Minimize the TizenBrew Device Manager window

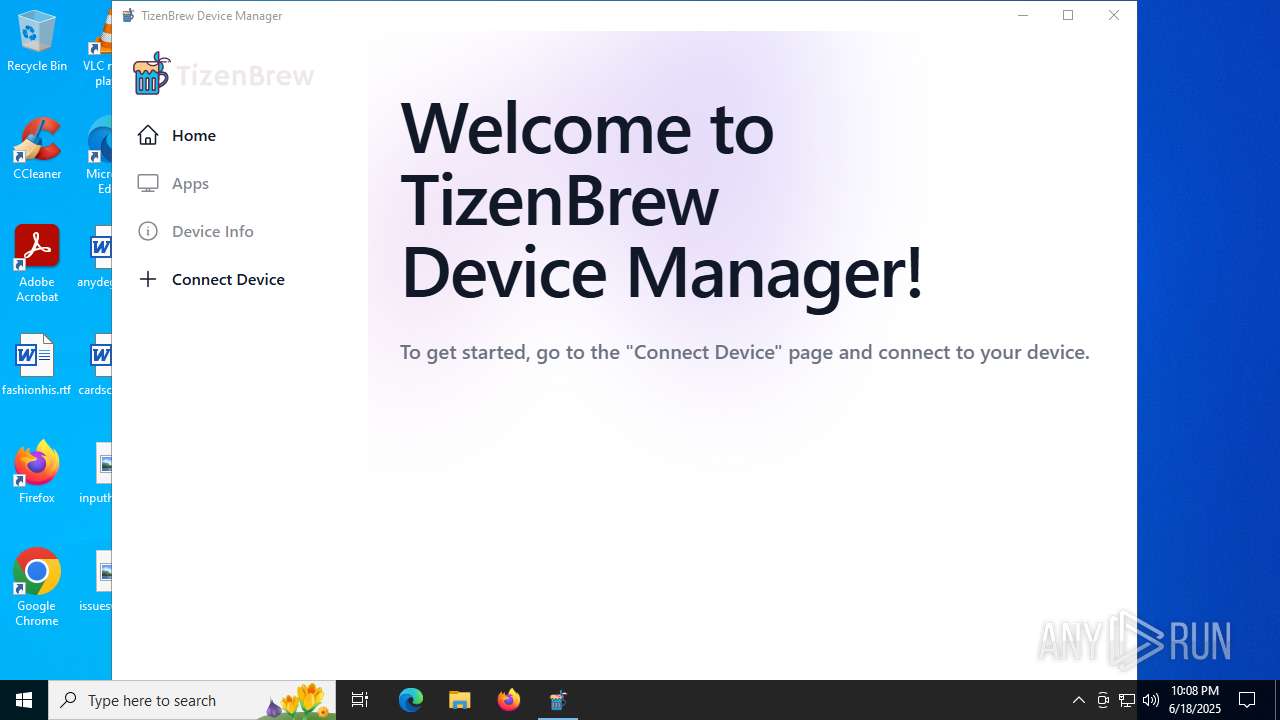pyautogui.click(x=1023, y=15)
